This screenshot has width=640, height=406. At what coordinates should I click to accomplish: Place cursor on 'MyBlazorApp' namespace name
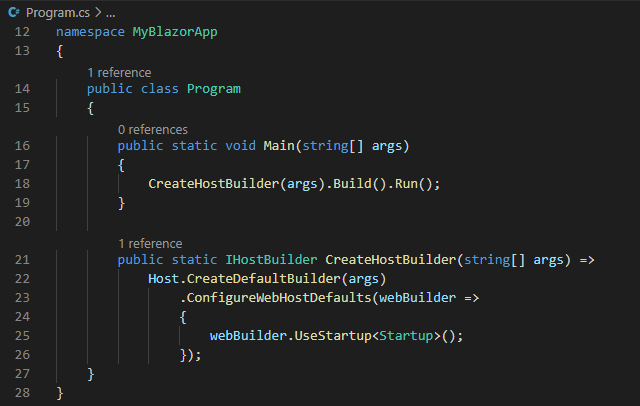tap(175, 32)
